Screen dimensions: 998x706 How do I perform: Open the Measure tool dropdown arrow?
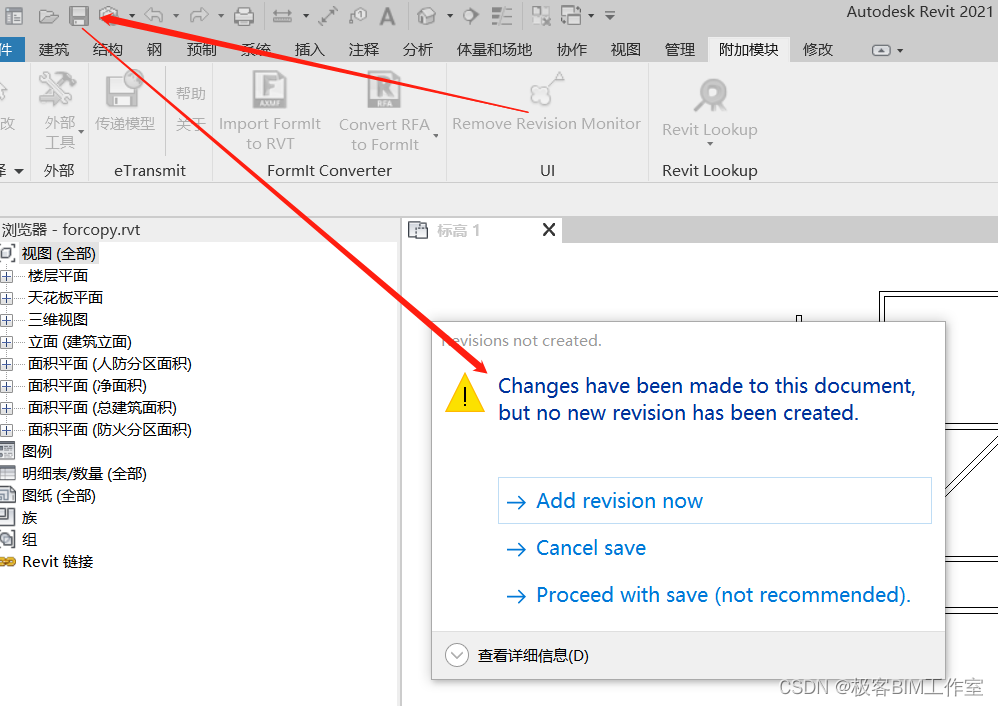pos(306,15)
